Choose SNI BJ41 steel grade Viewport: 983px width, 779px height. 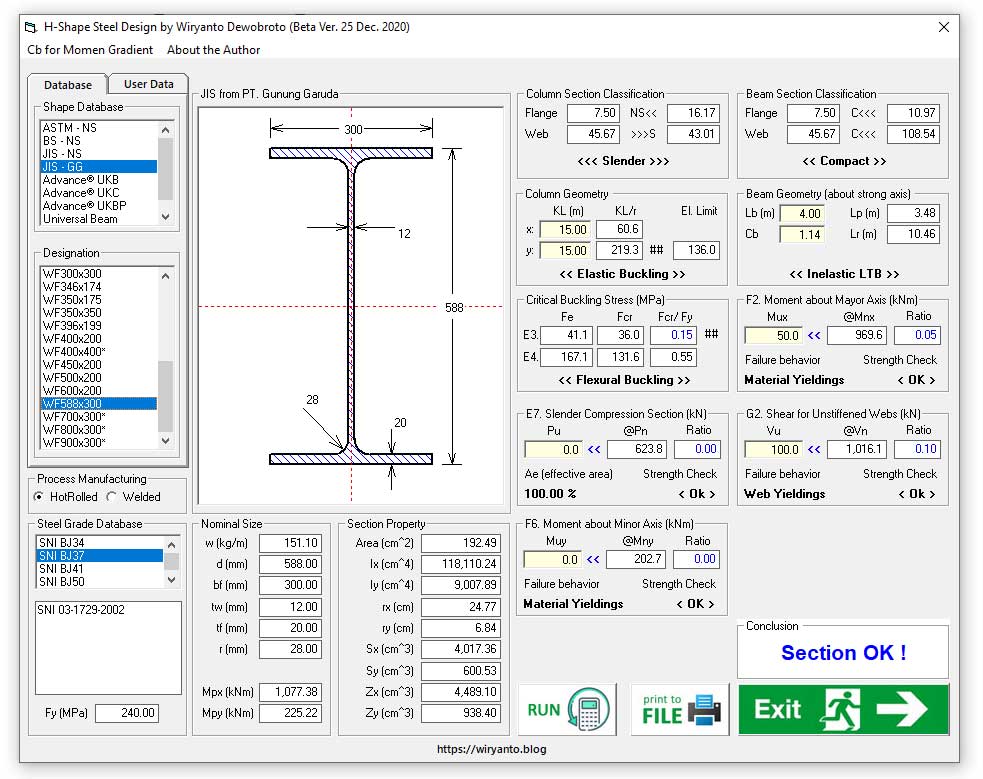click(x=61, y=568)
